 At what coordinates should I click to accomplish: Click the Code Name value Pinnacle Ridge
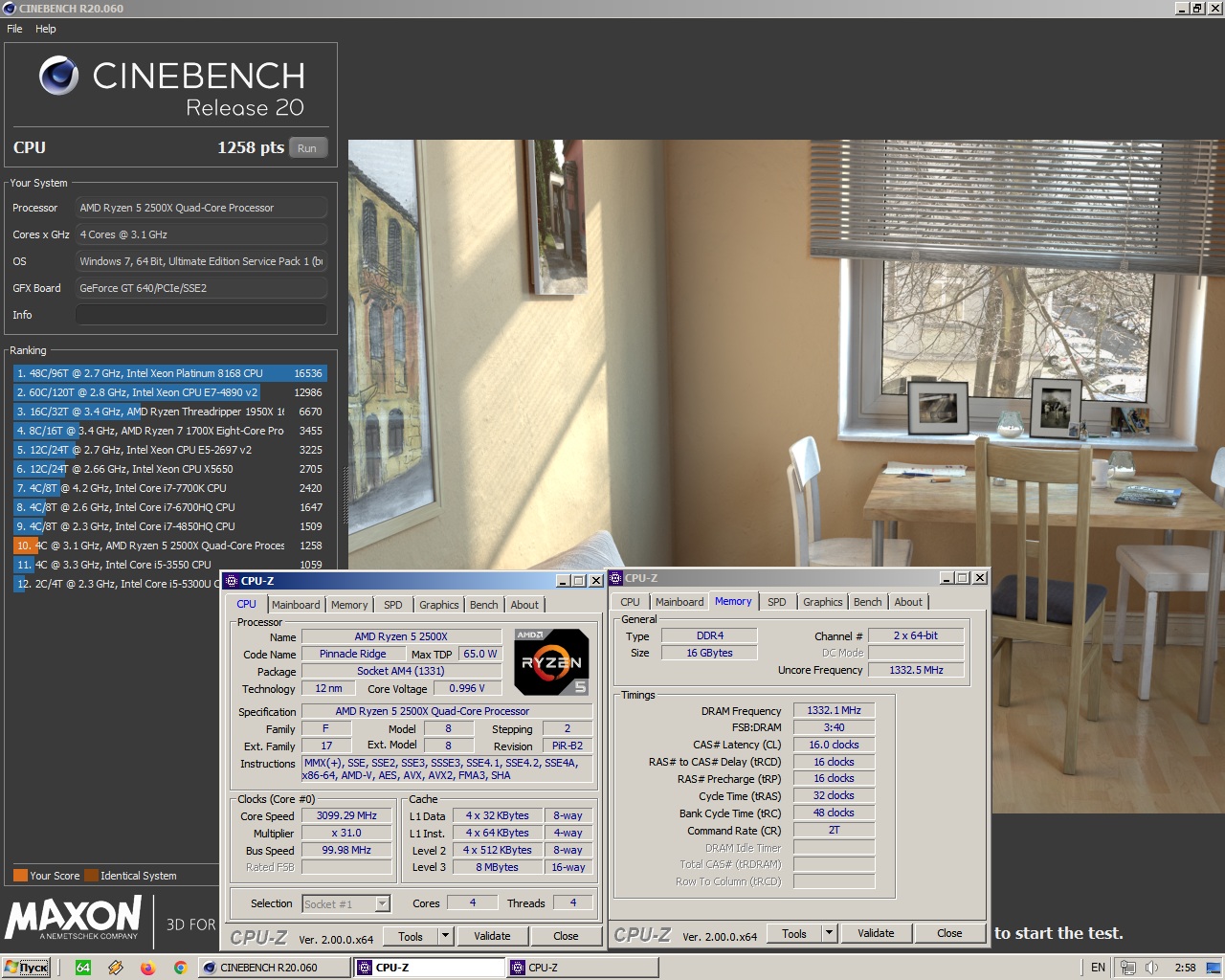[353, 654]
